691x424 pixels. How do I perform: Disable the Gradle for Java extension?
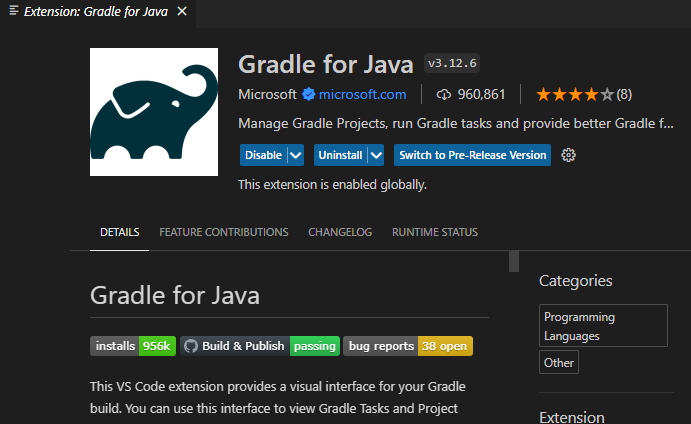coord(264,155)
